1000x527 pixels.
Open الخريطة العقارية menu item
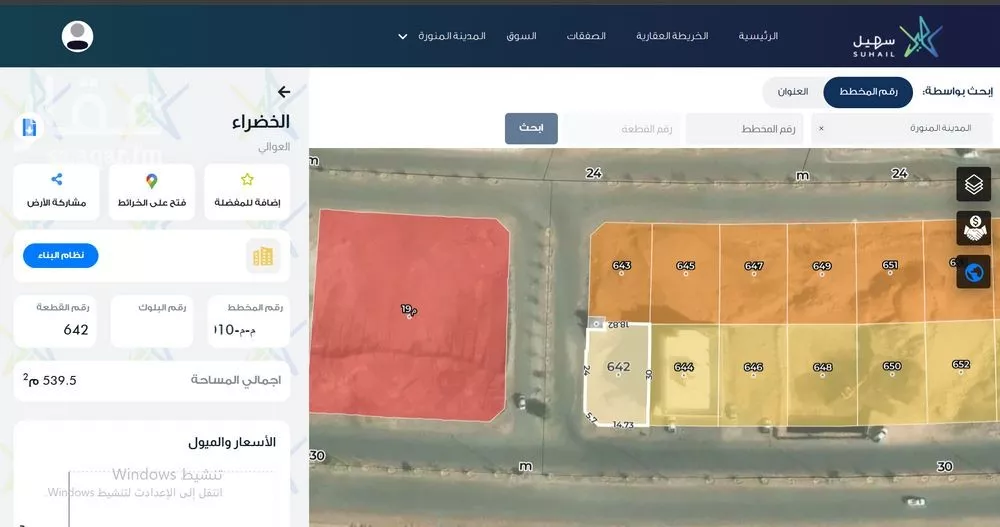coord(672,36)
